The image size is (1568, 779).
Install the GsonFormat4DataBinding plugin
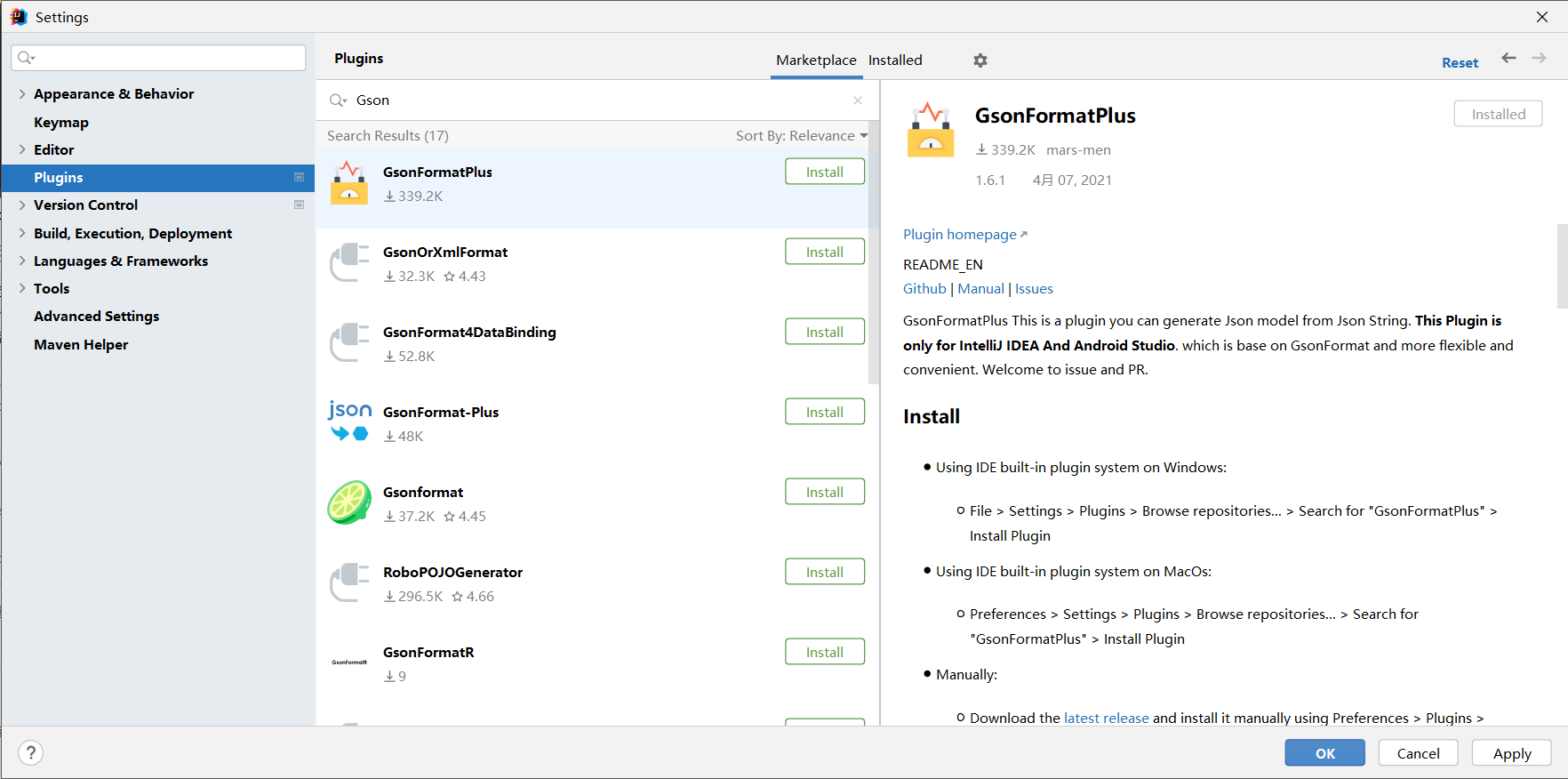(x=825, y=332)
